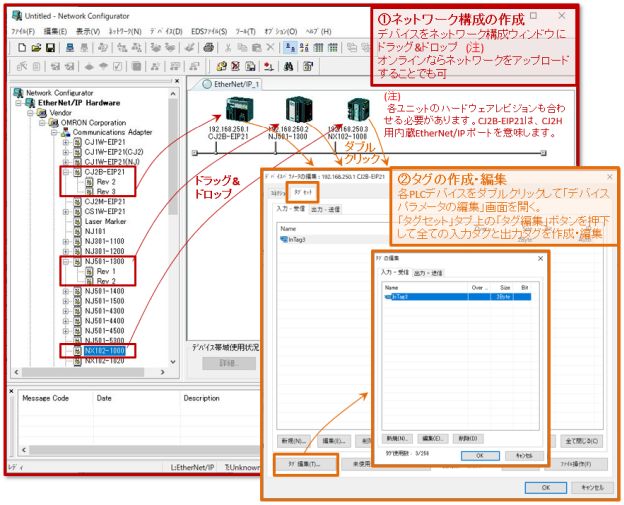Screen dimensions: 624x505
Task: Switch to the EtherNet/IP_1 network tab
Action: pyautogui.click(x=235, y=84)
